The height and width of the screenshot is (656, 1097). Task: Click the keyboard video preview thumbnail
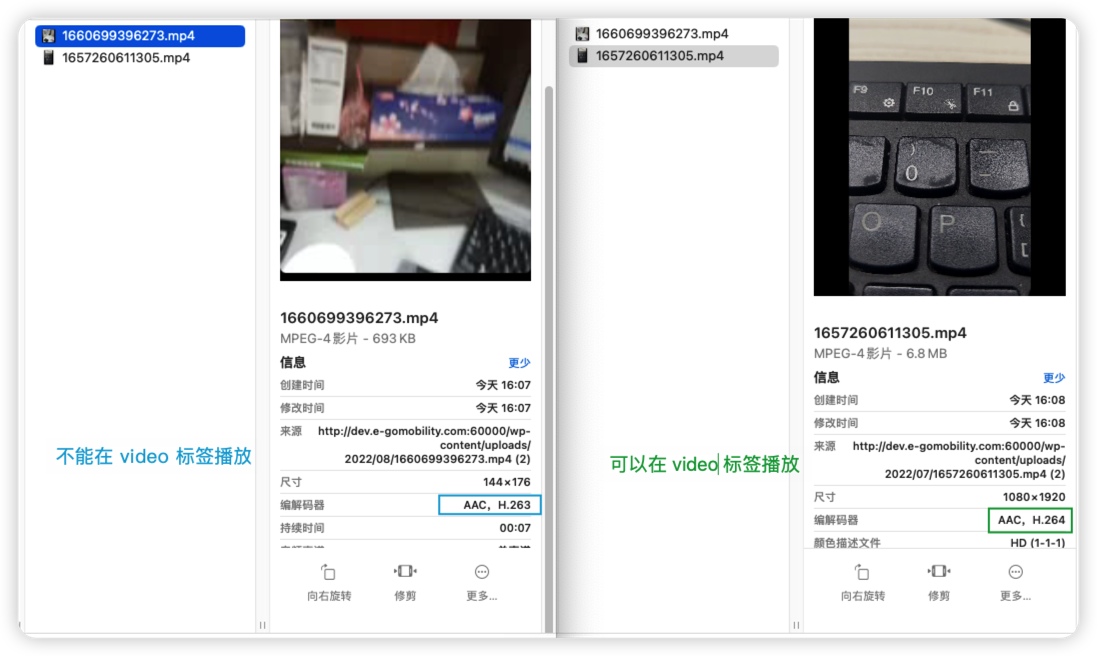point(940,157)
